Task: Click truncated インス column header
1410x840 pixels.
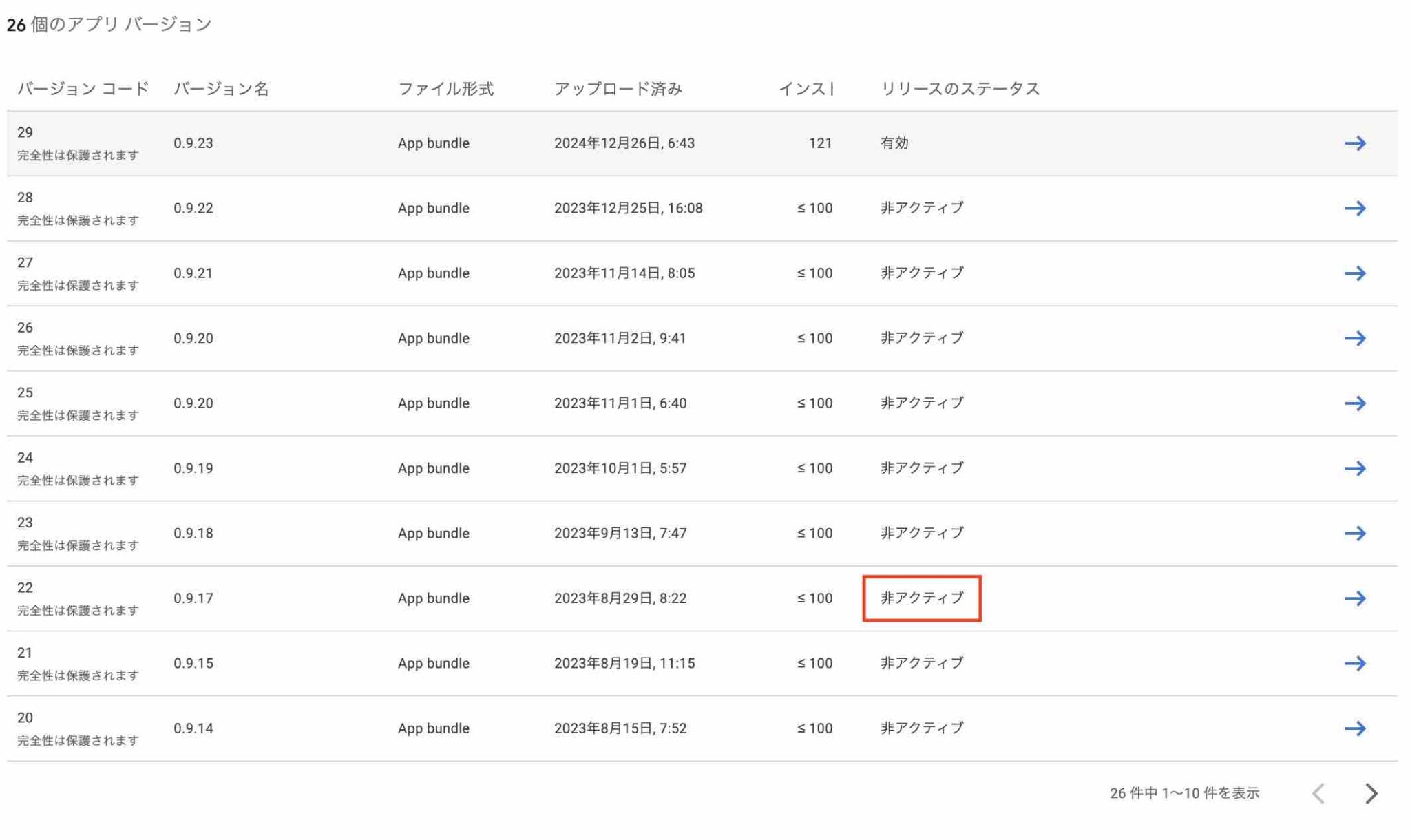Action: [806, 89]
